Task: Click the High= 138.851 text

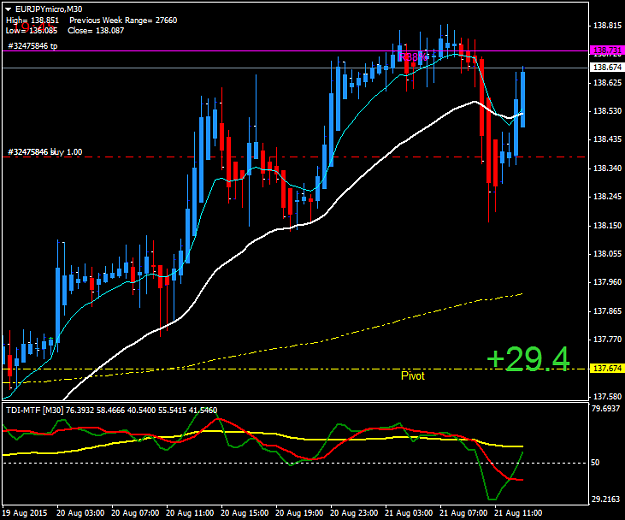Action: (x=32, y=20)
